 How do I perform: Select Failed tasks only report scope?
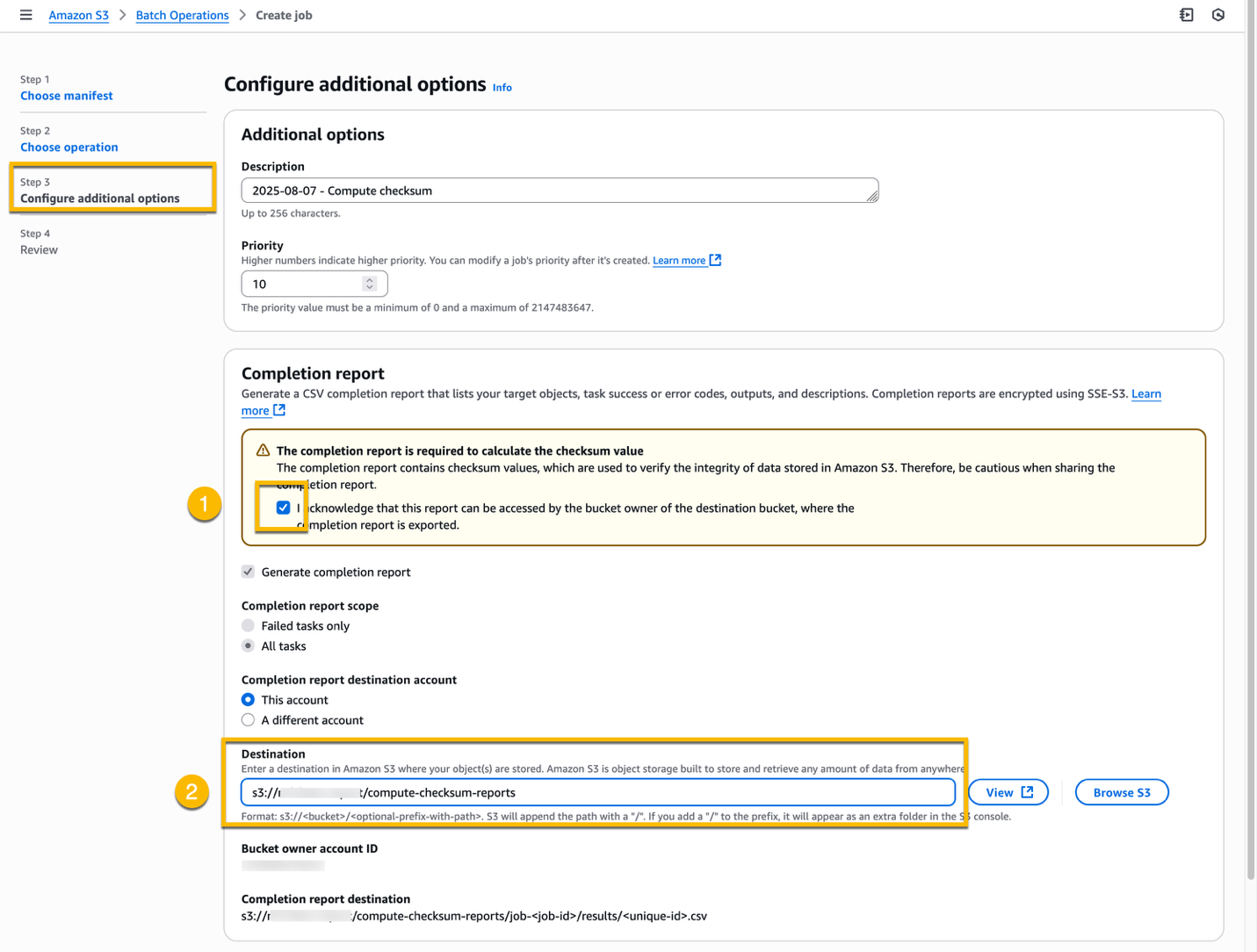tap(249, 625)
